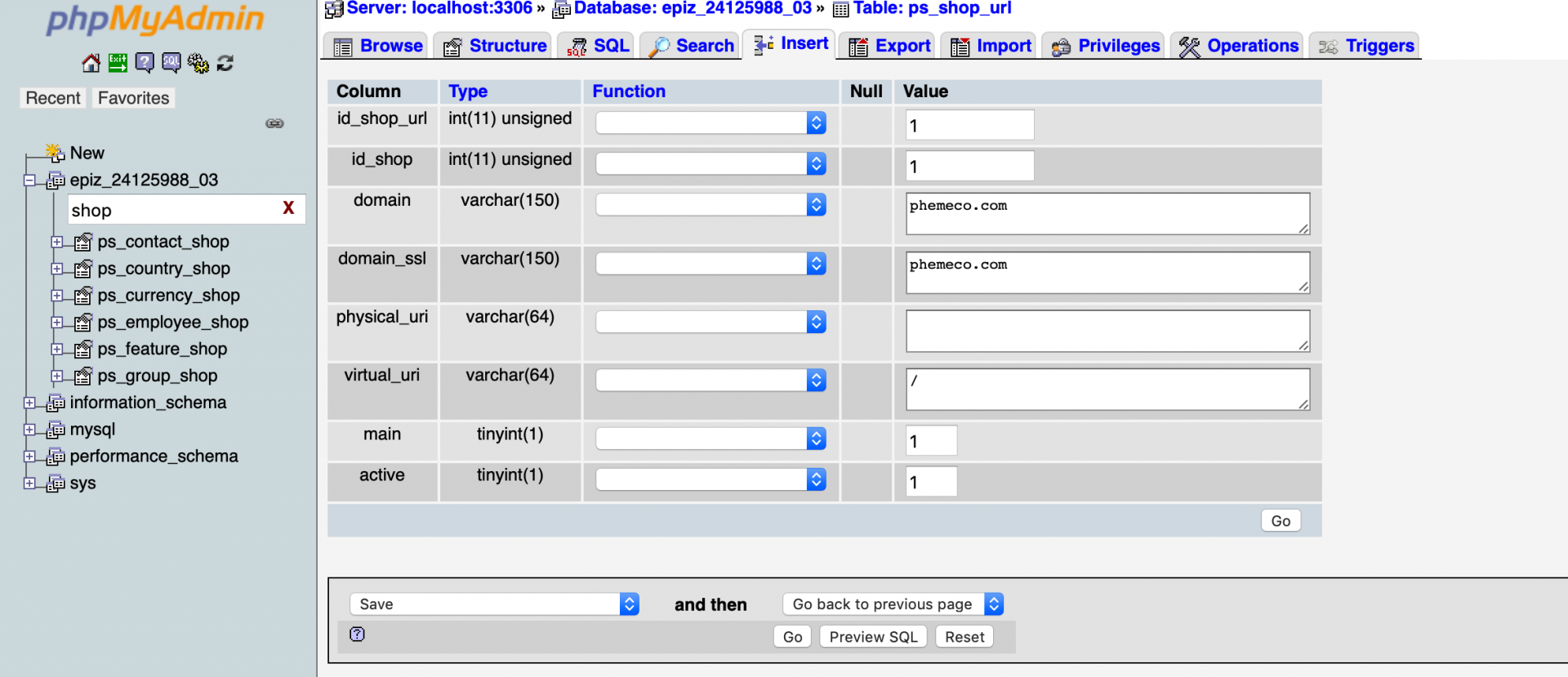Click the link-with-main-panel chain icon
Viewport: 1568px width, 677px height.
(274, 123)
